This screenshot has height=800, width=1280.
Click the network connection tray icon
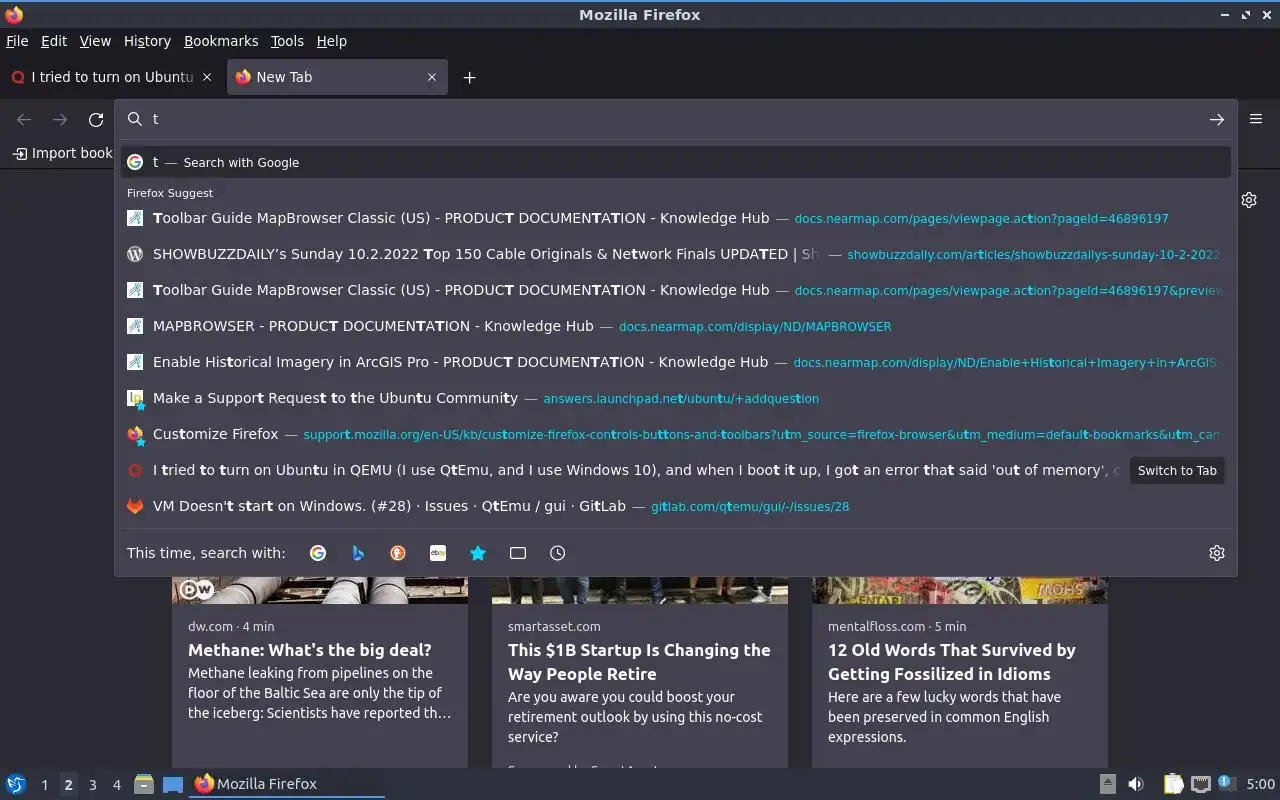click(1201, 784)
